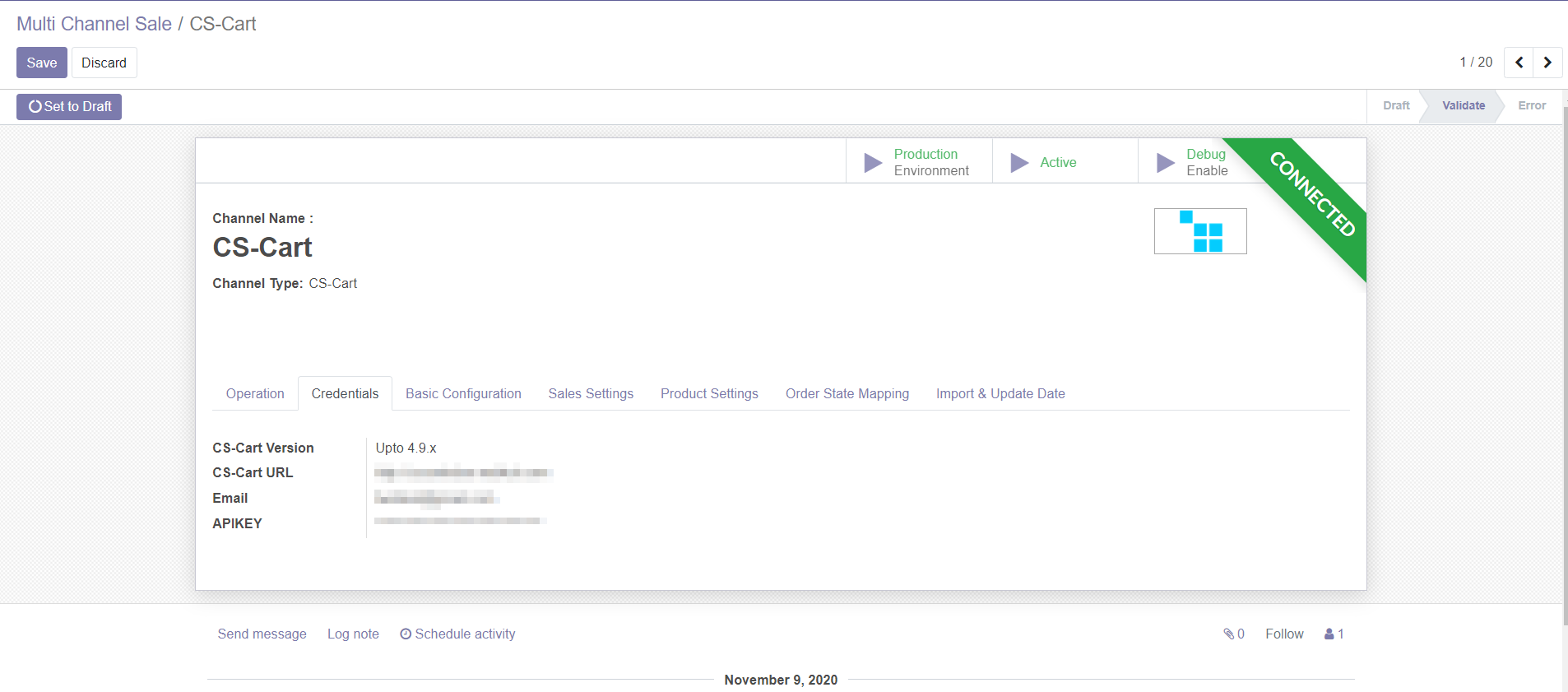Viewport: 1568px width, 692px height.
Task: Switch to the Operation tab
Action: pyautogui.click(x=255, y=393)
